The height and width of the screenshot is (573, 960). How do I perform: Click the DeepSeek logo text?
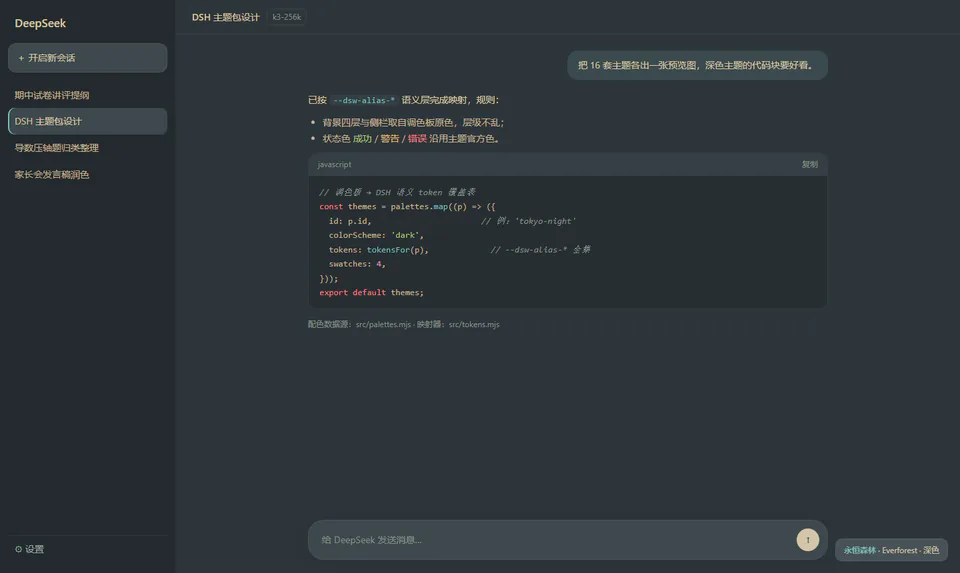tap(40, 23)
